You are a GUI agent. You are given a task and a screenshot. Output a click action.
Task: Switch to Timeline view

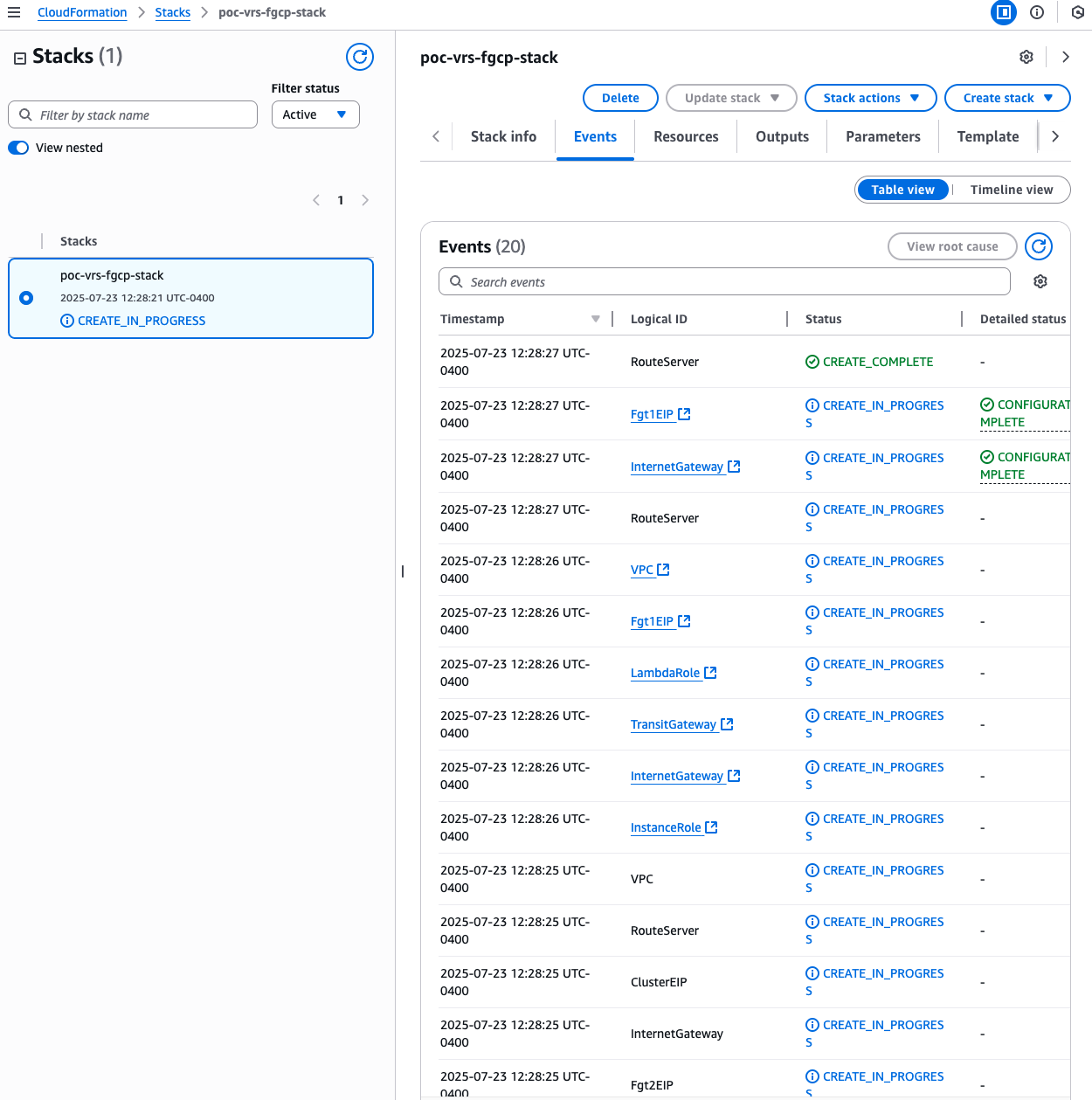click(1012, 190)
